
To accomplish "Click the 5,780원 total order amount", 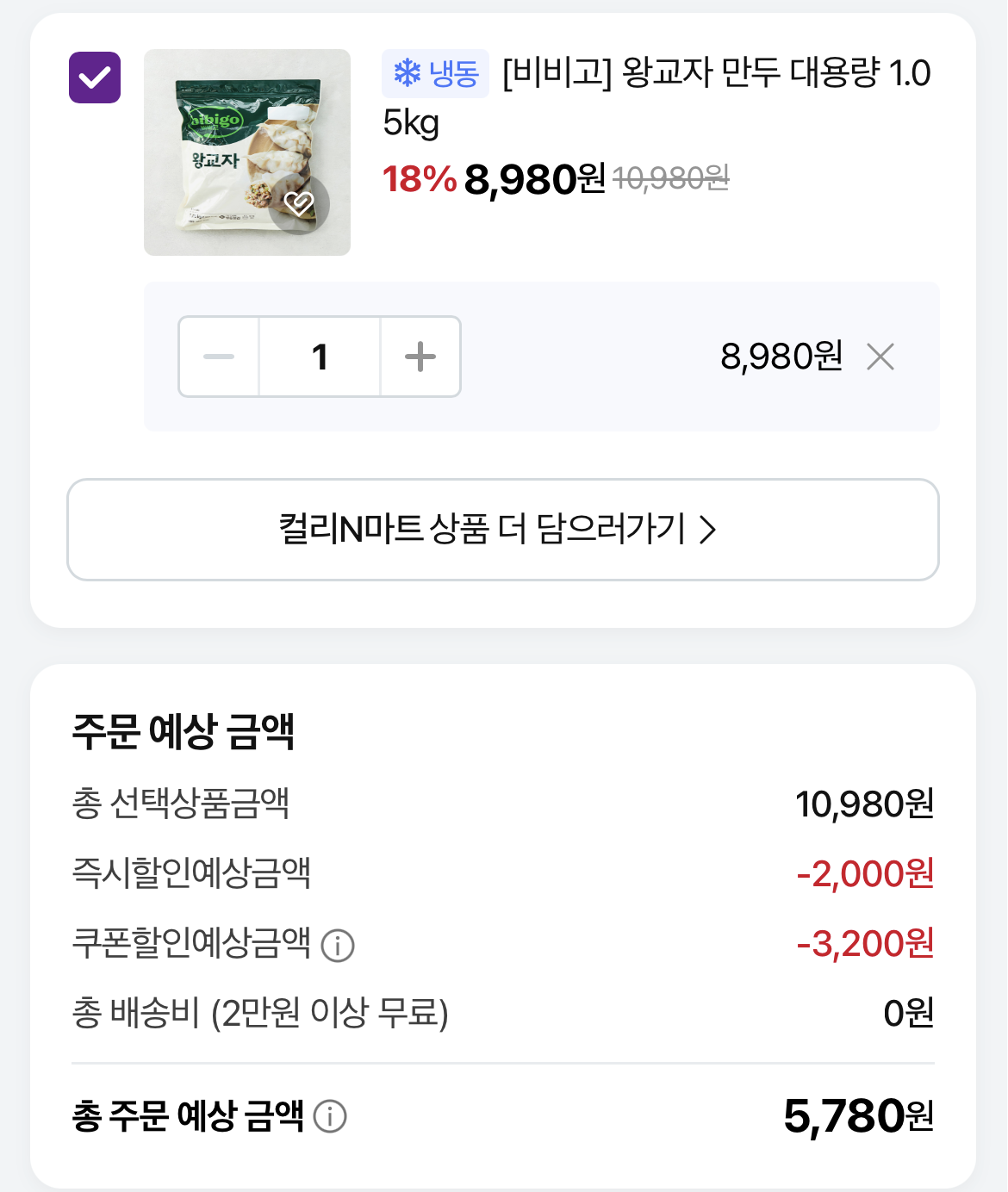I will pos(858,1116).
